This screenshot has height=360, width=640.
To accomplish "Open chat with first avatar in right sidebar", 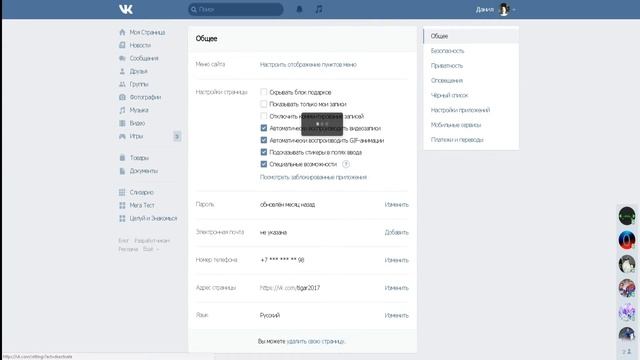I will pyautogui.click(x=627, y=216).
